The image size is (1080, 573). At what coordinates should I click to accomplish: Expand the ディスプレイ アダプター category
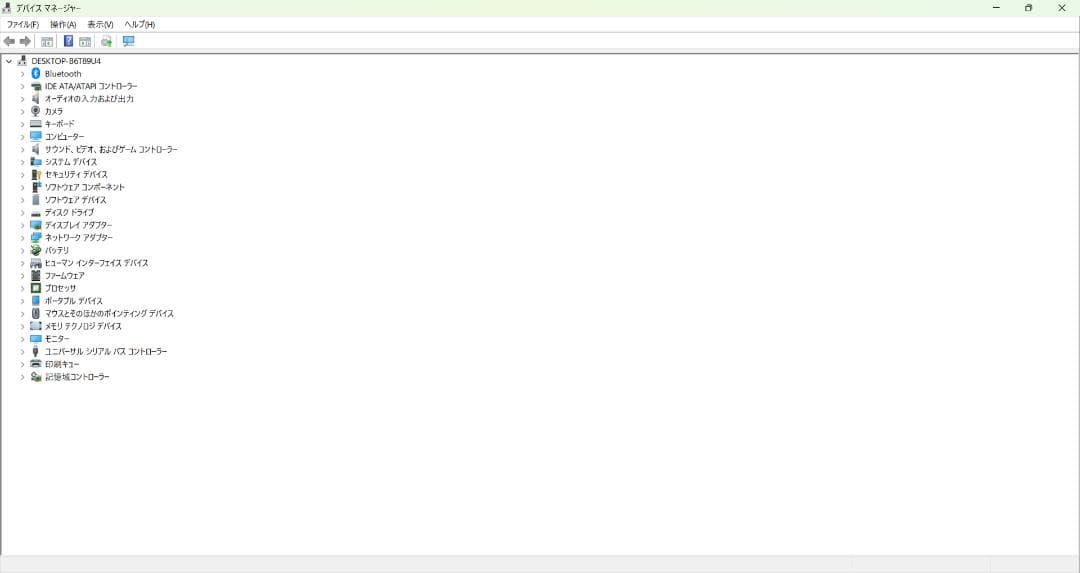pyautogui.click(x=22, y=225)
